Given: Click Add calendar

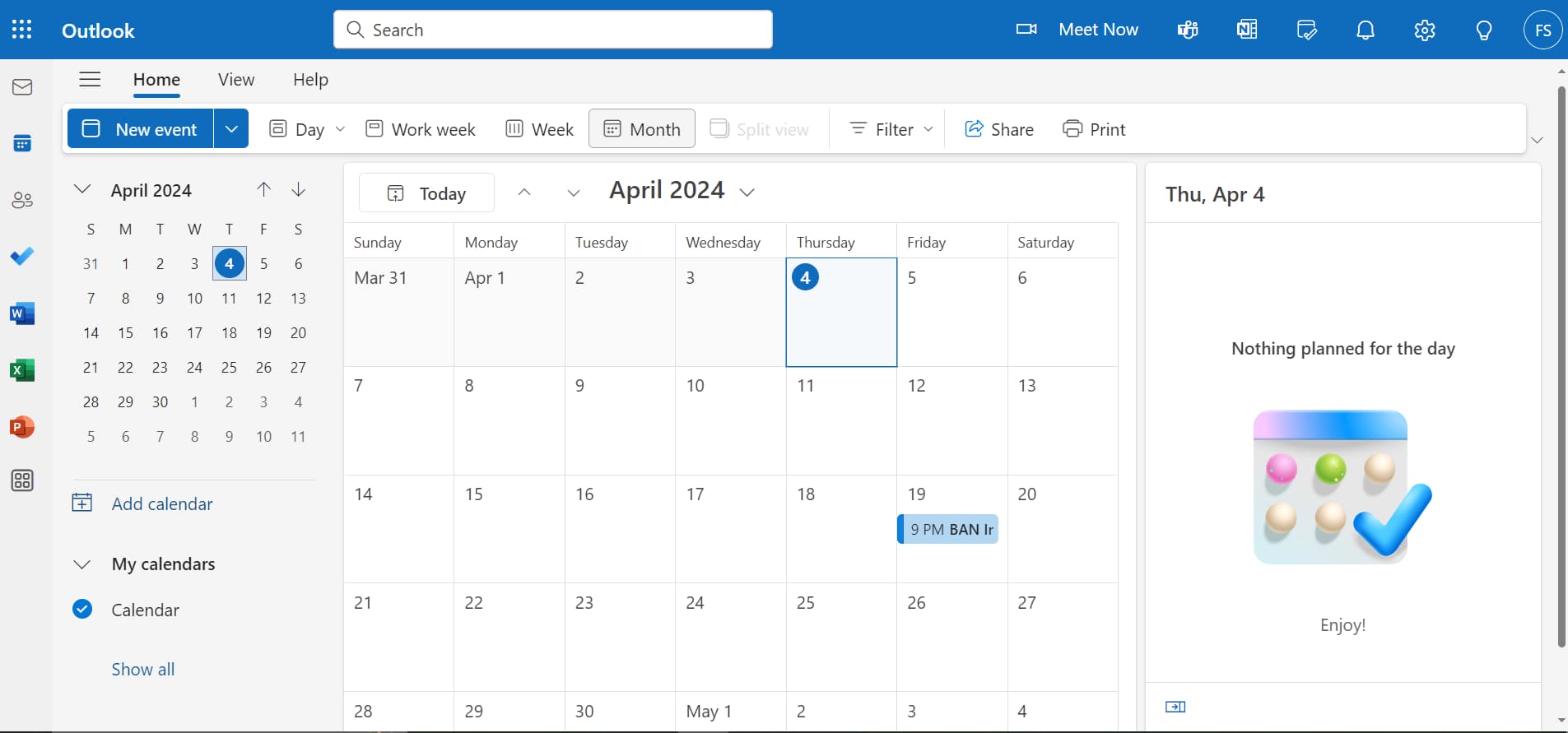Looking at the screenshot, I should point(142,503).
